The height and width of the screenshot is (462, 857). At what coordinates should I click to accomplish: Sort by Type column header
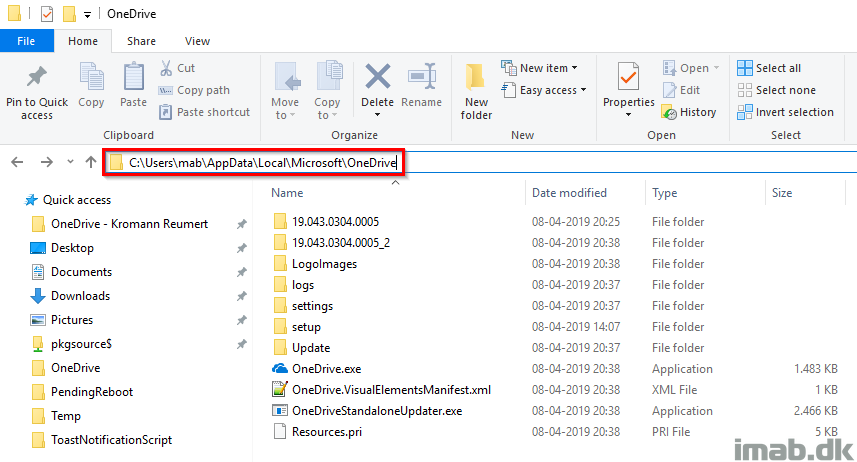[x=665, y=193]
